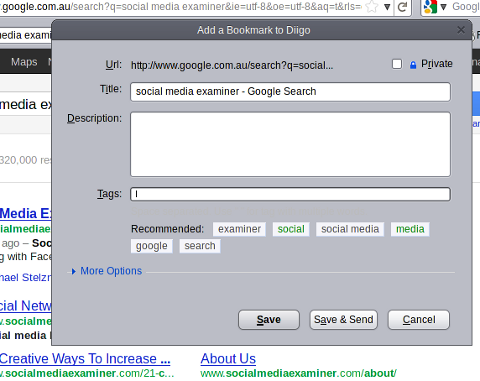
Task: Reload the page with the refresh icon
Action: (402, 7)
